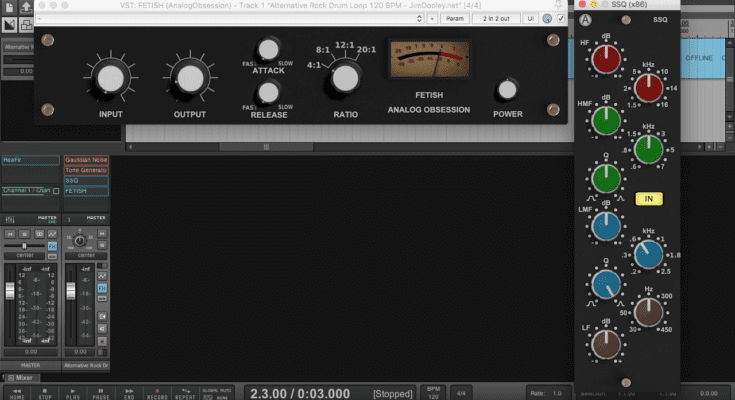Click the FETISH Ratio selector knob
Viewport: 735px width, 400px height.
[345, 77]
